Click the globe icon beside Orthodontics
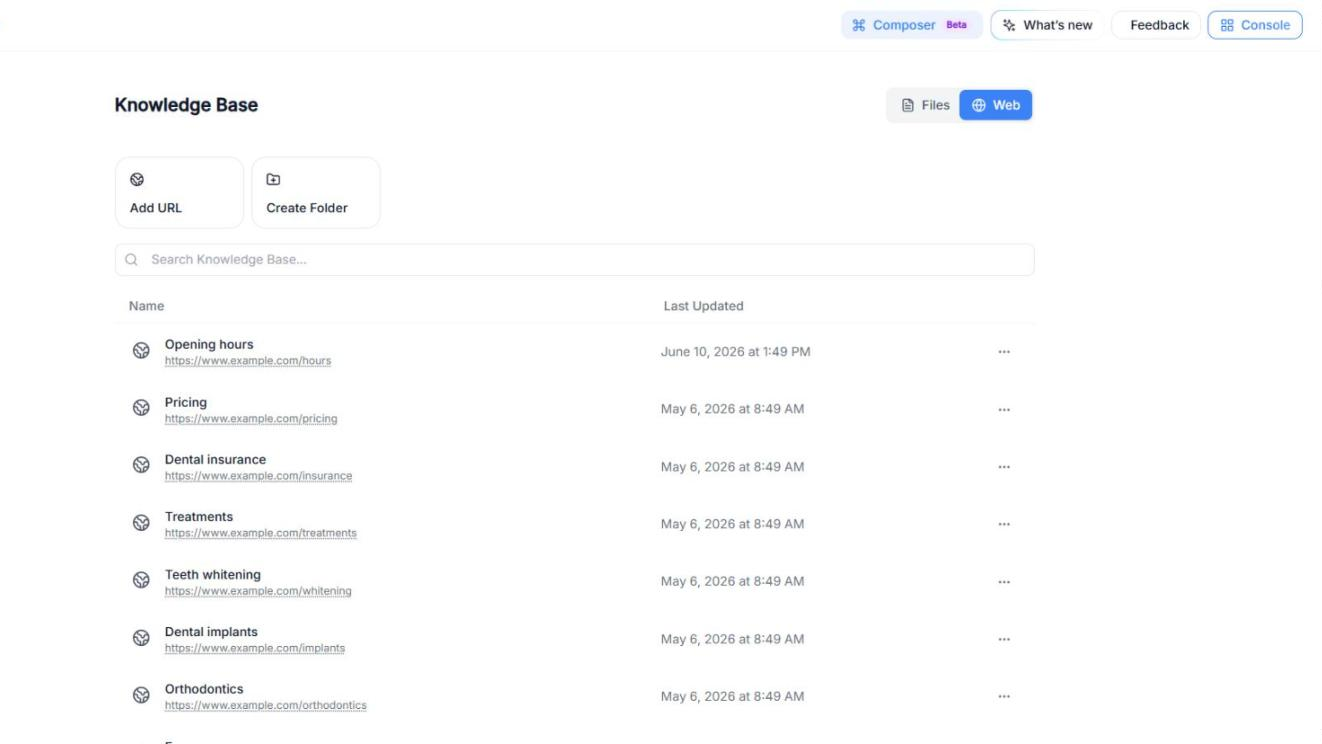The height and width of the screenshot is (744, 1322). (141, 696)
